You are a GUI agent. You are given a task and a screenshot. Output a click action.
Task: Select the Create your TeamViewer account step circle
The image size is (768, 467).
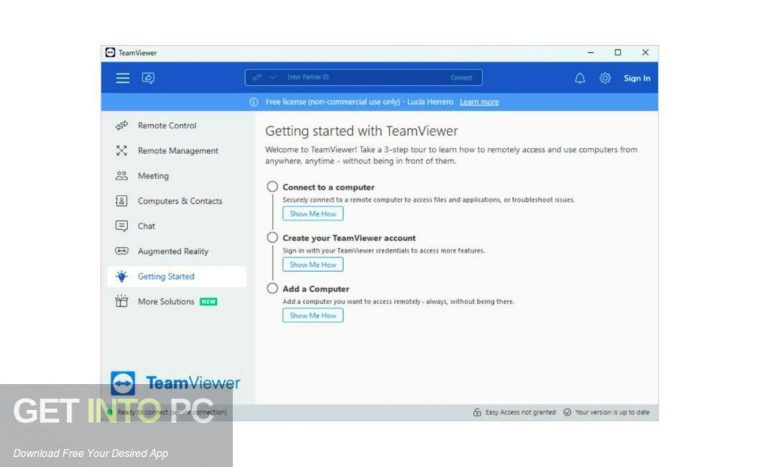pyautogui.click(x=272, y=238)
